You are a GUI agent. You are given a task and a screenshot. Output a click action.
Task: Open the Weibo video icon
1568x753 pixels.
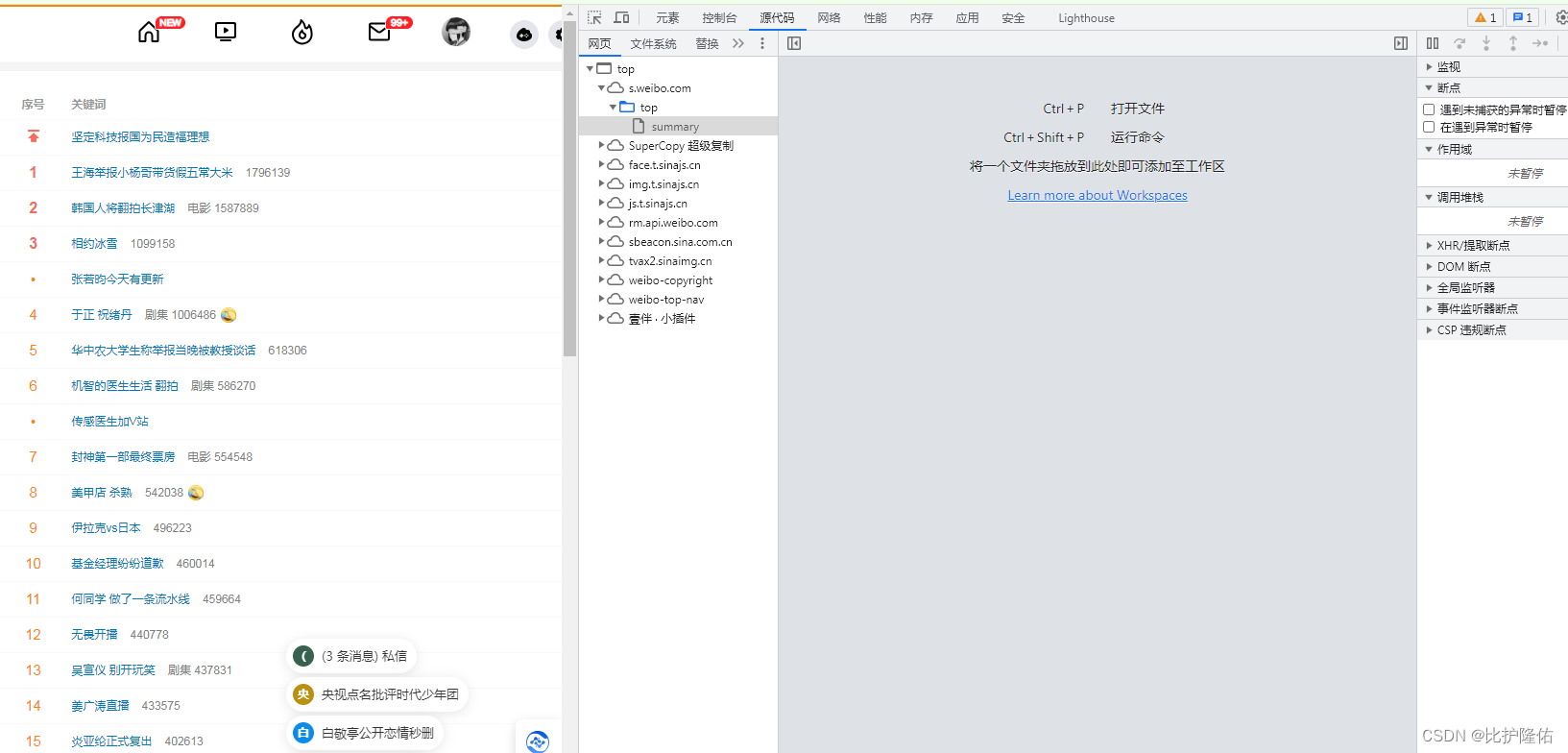(226, 32)
